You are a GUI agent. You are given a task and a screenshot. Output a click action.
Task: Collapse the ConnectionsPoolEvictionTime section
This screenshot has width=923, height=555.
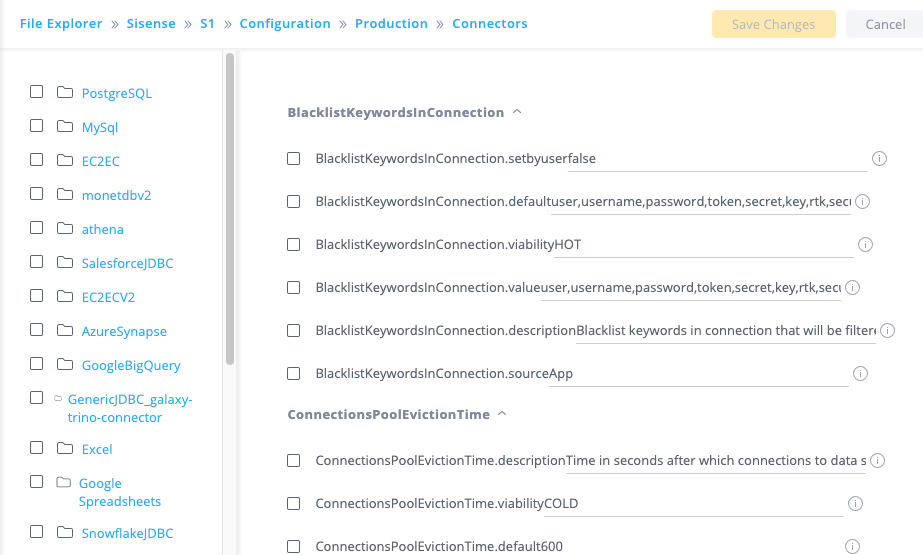coord(502,413)
